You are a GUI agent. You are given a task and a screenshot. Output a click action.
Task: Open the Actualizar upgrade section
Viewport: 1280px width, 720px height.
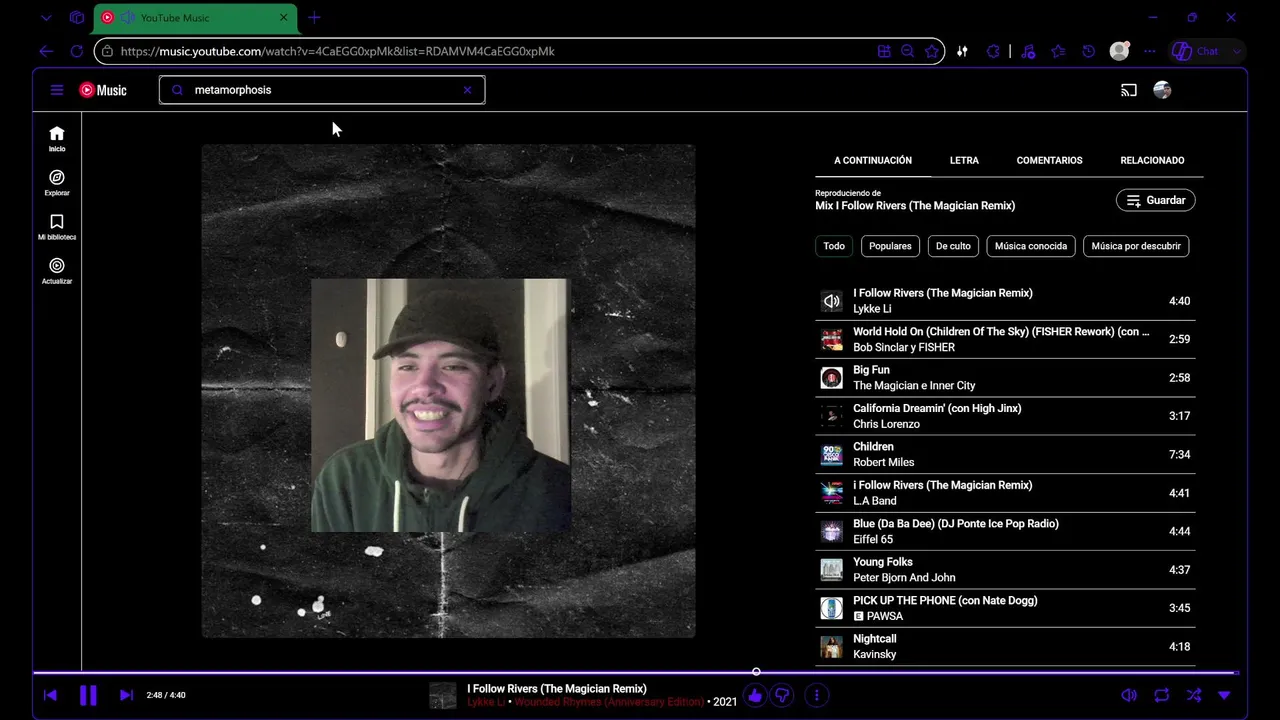point(57,271)
